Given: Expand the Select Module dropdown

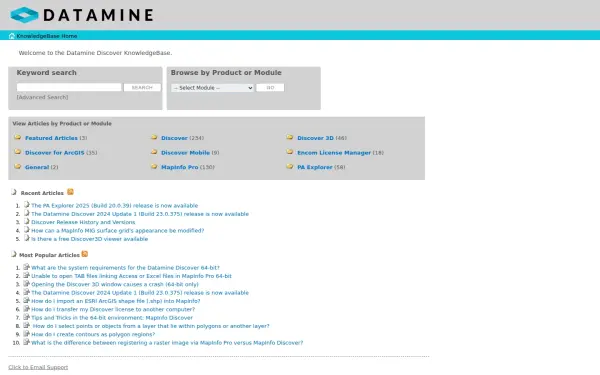Looking at the screenshot, I should point(212,88).
